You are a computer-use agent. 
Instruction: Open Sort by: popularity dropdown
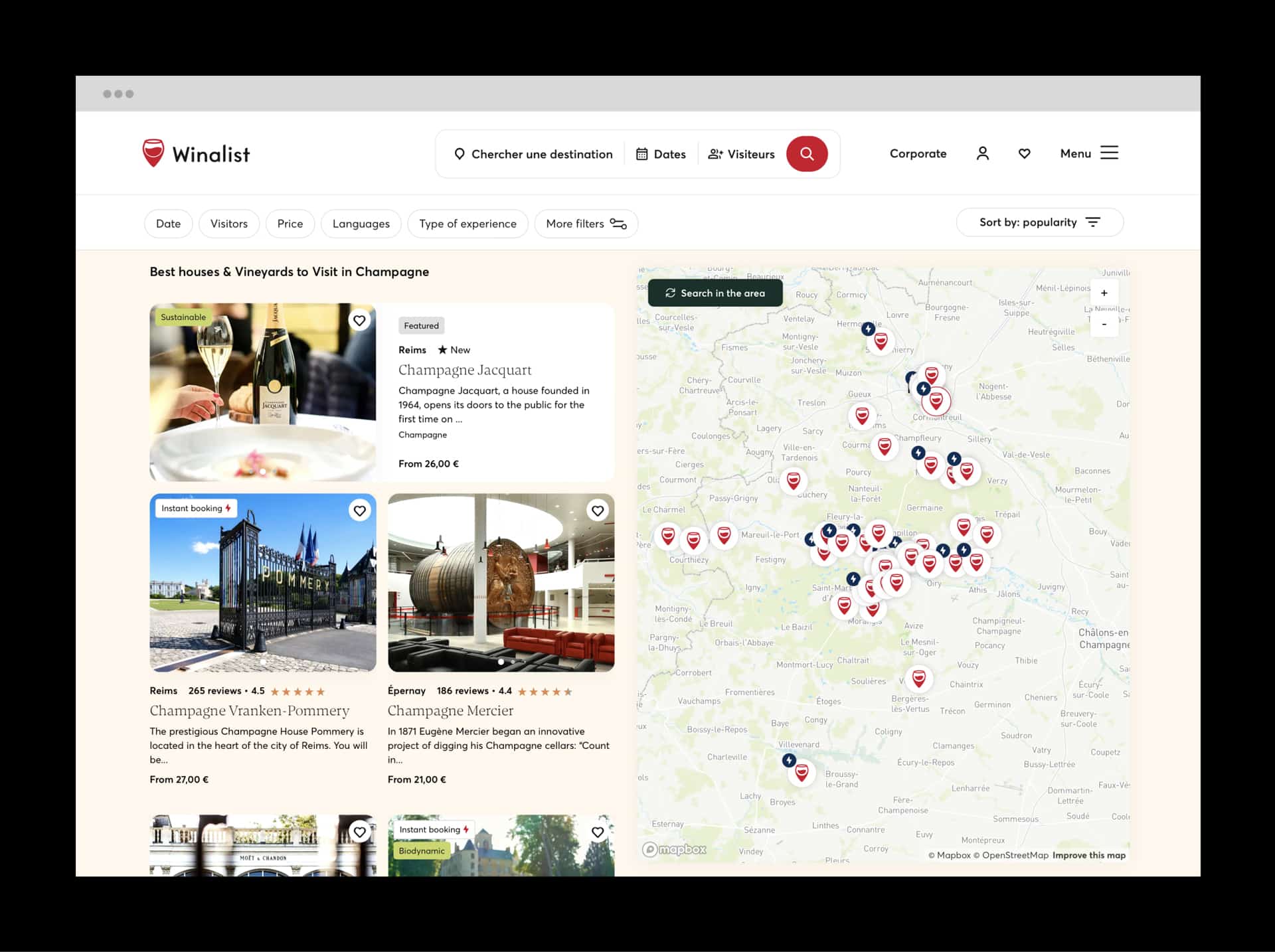(x=1040, y=222)
